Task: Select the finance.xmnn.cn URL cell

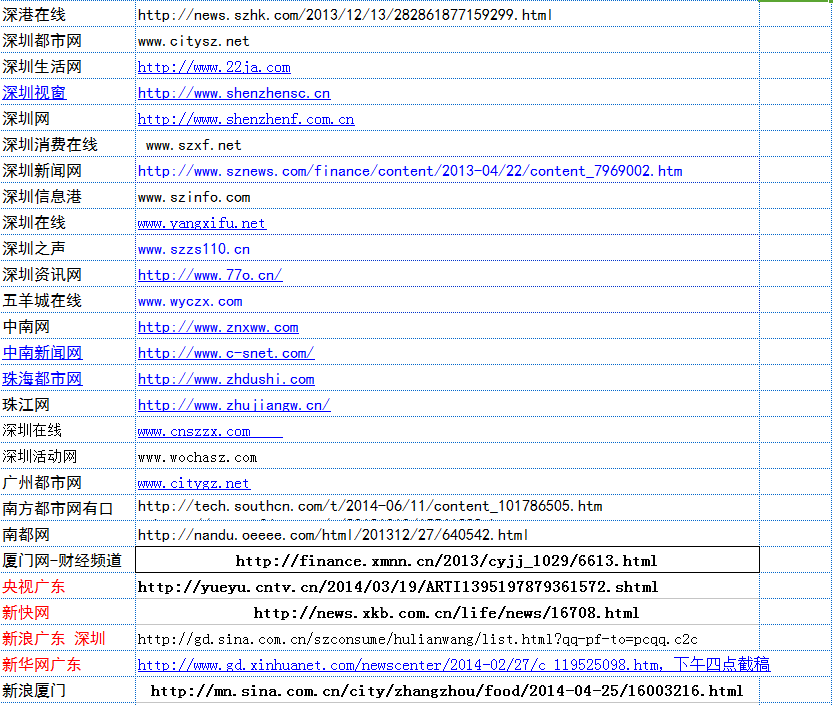Action: click(x=447, y=560)
